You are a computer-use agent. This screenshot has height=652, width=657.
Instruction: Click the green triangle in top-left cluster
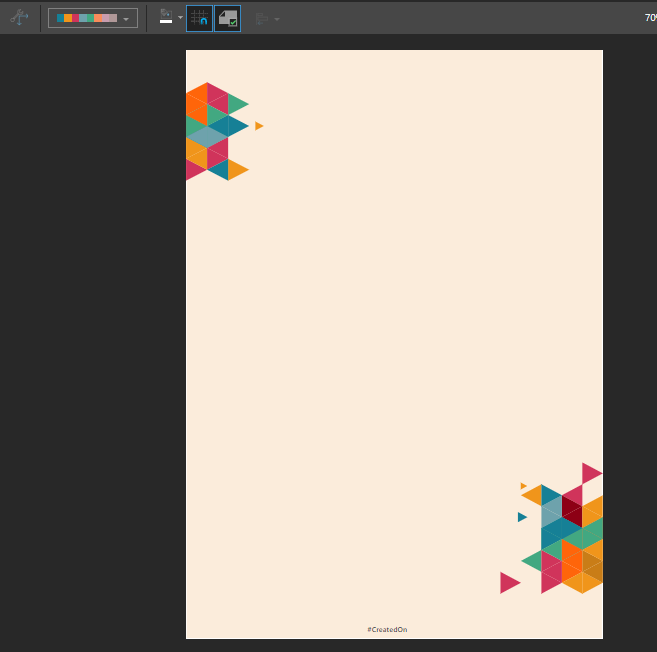tap(236, 104)
